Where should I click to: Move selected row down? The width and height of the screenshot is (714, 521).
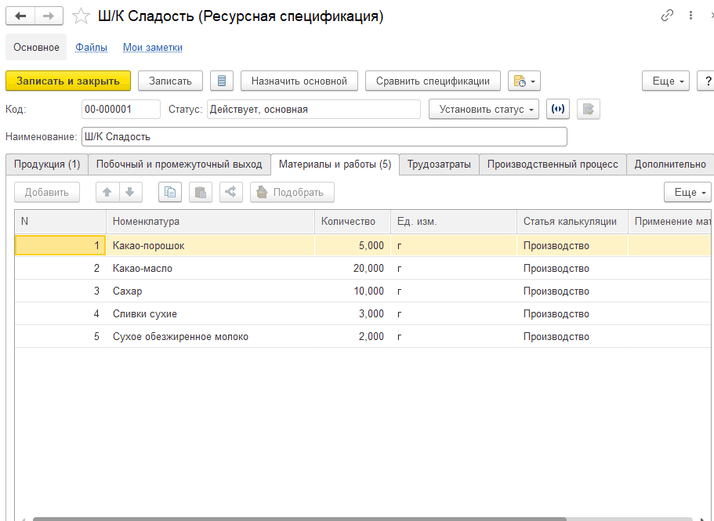click(129, 192)
